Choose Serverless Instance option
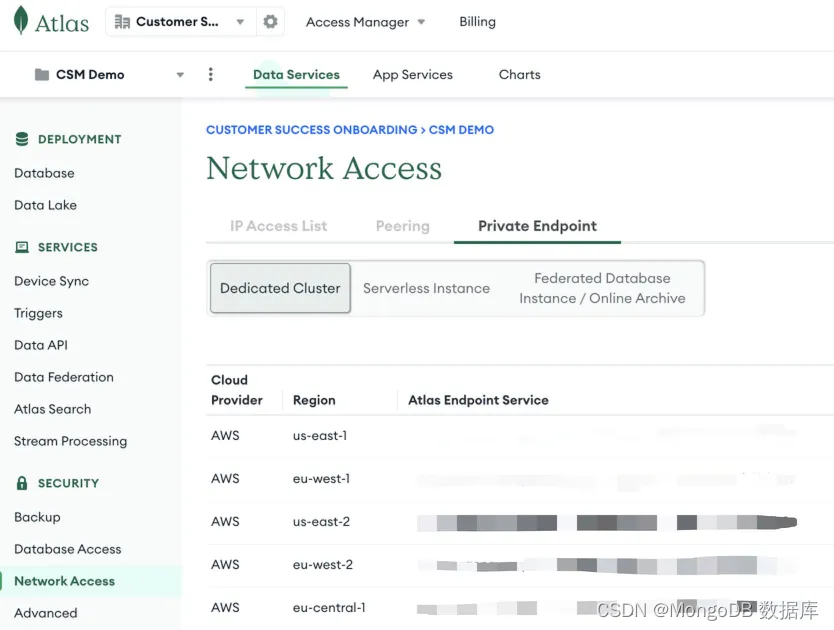This screenshot has height=630, width=834. (427, 288)
